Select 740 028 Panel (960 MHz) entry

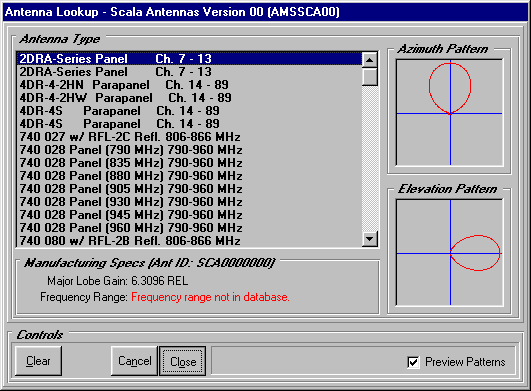click(x=189, y=228)
